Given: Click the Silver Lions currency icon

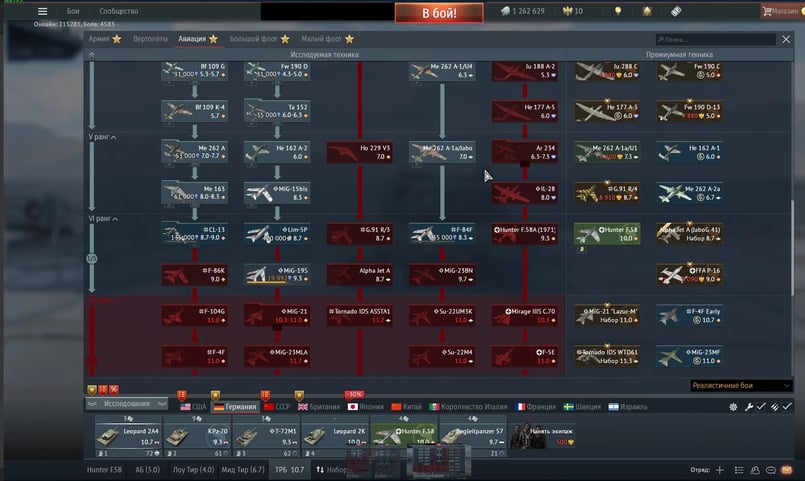Looking at the screenshot, I should [506, 11].
